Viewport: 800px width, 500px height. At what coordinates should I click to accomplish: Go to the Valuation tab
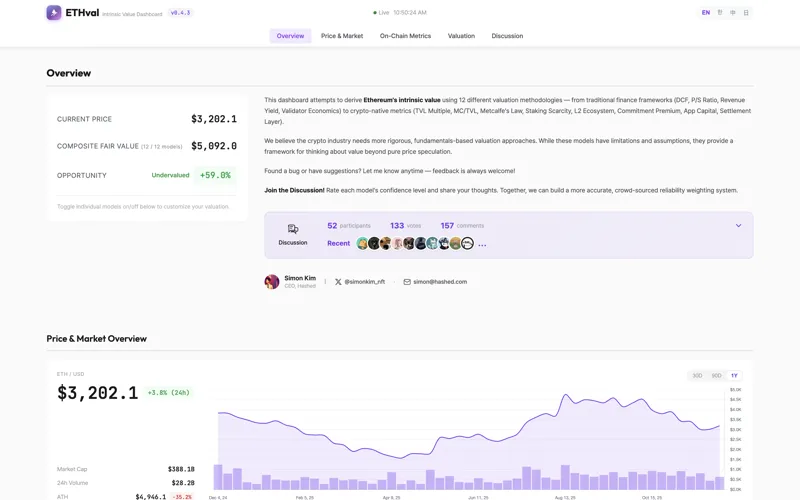[461, 36]
